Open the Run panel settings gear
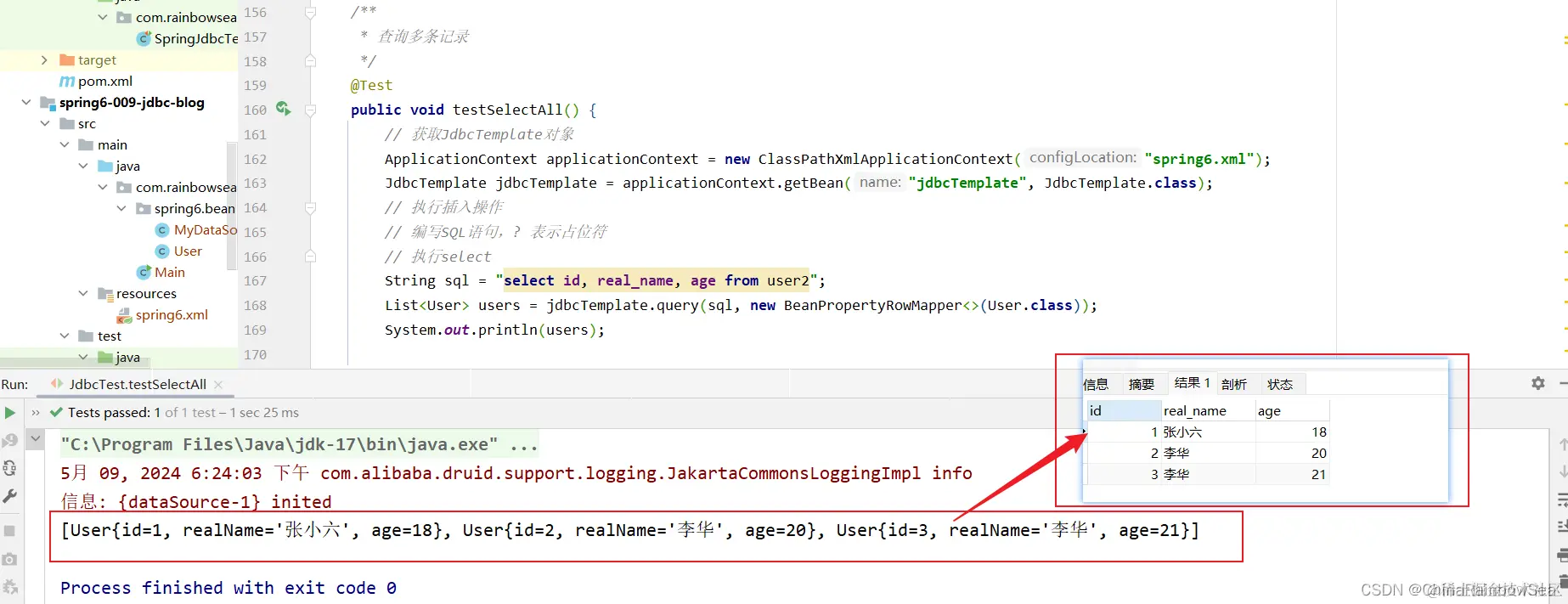The width and height of the screenshot is (1568, 604). (1538, 383)
